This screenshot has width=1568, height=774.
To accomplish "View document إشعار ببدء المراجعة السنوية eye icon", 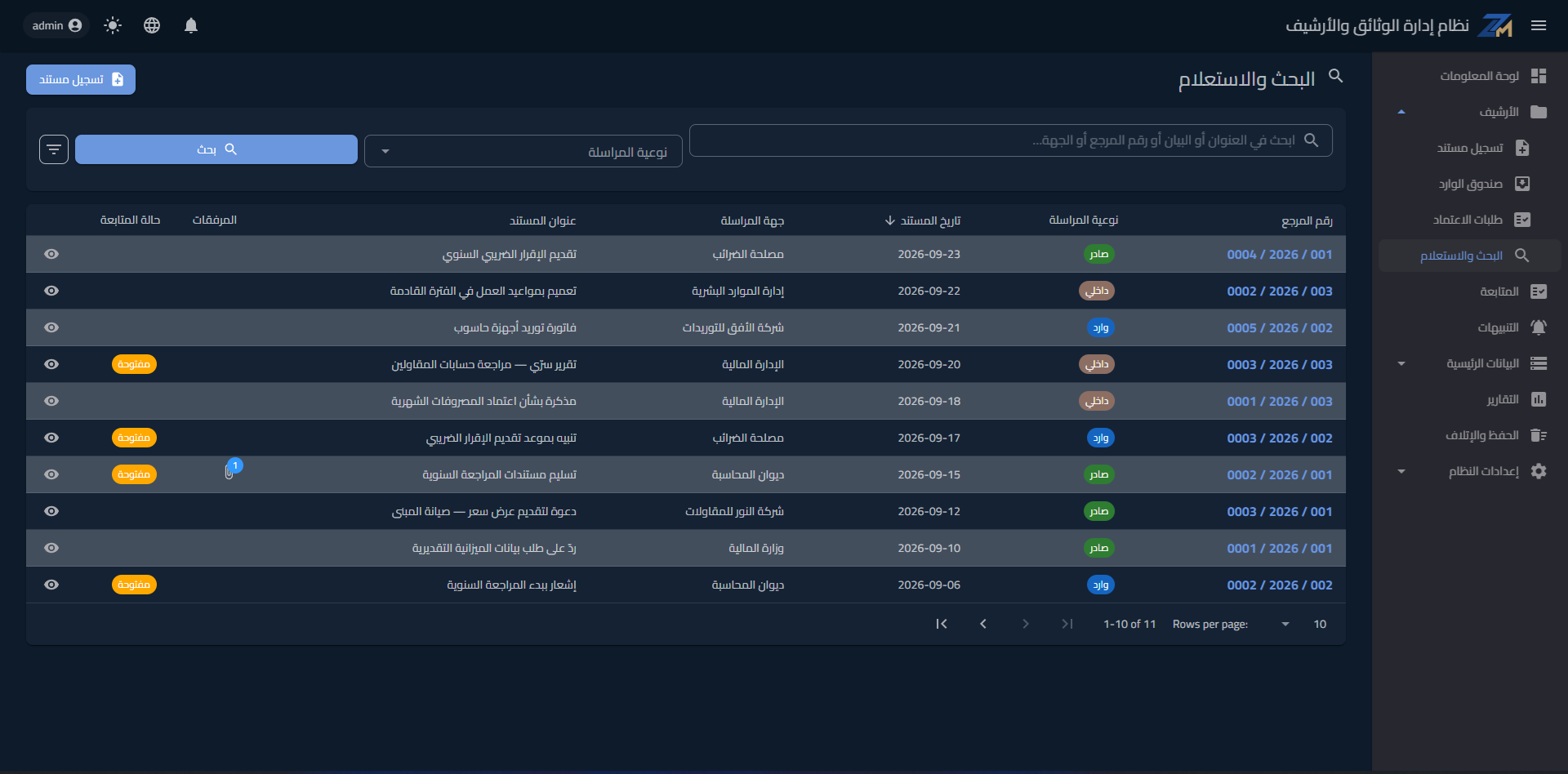I will [x=51, y=585].
